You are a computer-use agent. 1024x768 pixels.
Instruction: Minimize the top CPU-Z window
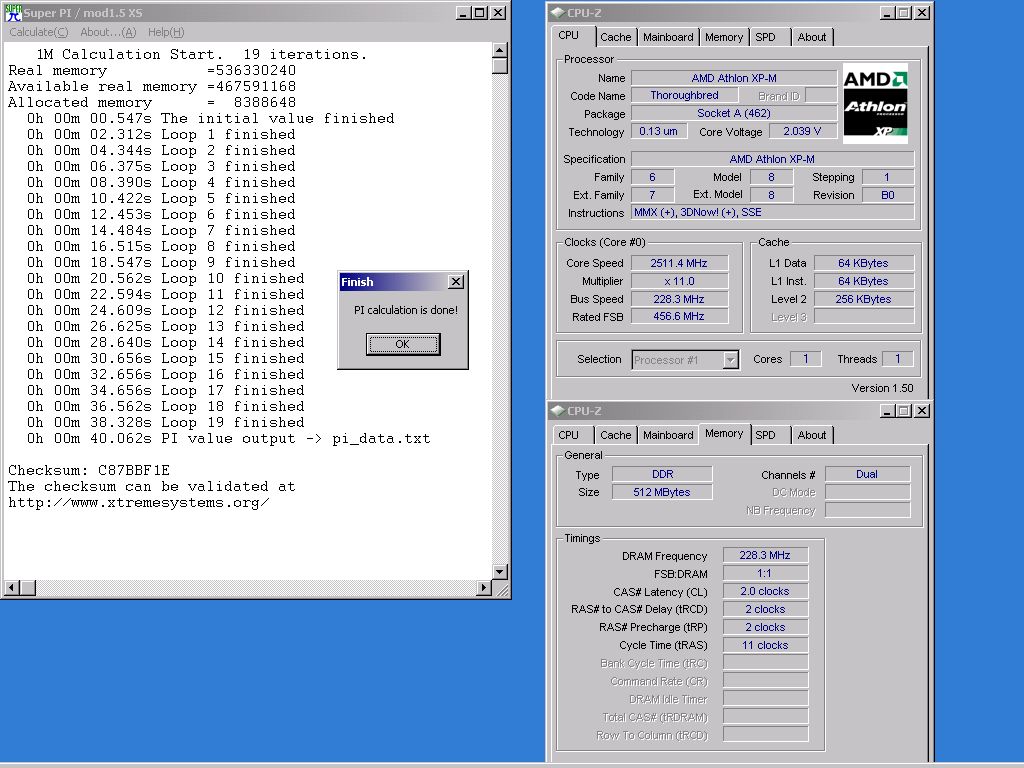[x=887, y=12]
